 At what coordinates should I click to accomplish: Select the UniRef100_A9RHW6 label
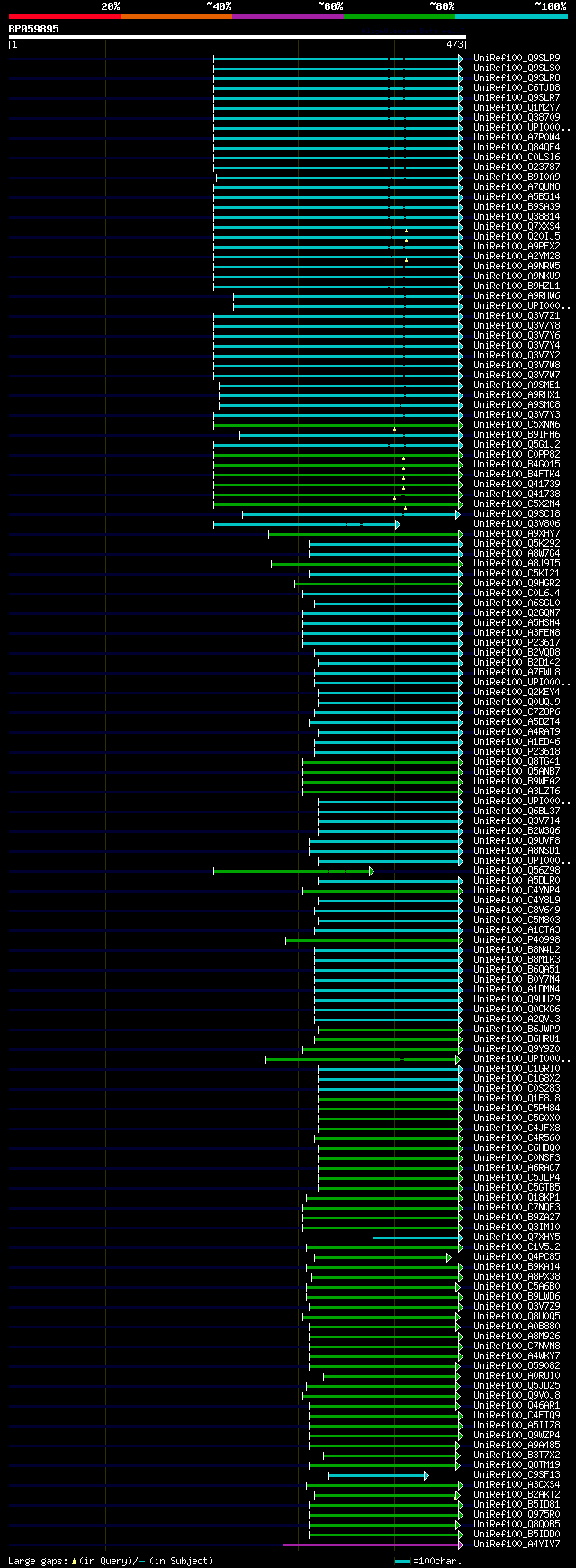coord(517,295)
